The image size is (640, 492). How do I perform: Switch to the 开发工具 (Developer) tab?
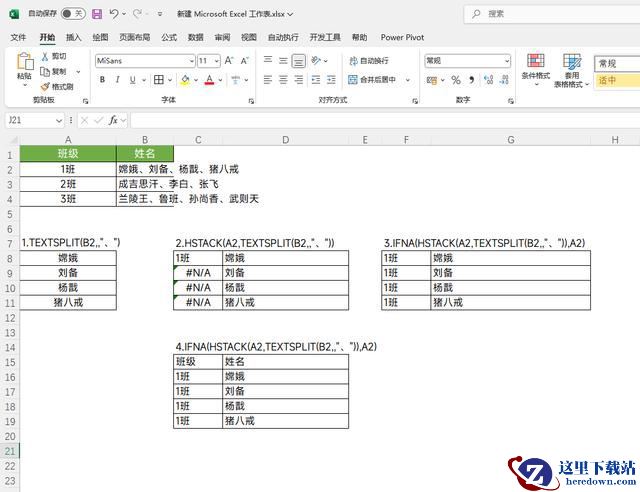(325, 38)
